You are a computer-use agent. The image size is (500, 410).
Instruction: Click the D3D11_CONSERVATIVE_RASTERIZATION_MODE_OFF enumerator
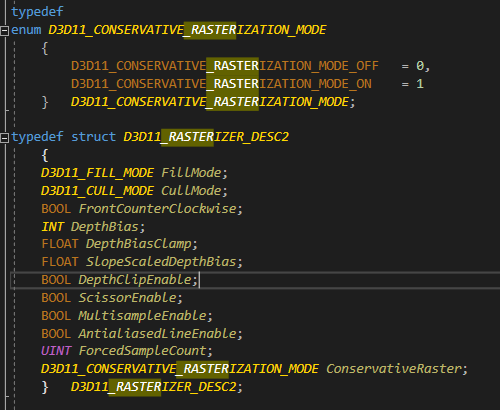click(225, 66)
